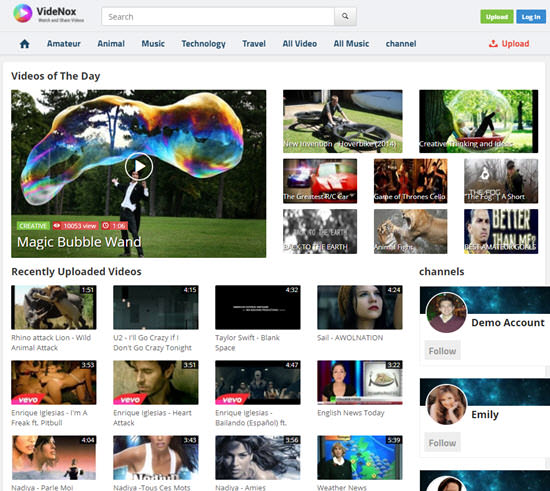The width and height of the screenshot is (550, 491).
Task: Open the Music category
Action: click(x=153, y=44)
